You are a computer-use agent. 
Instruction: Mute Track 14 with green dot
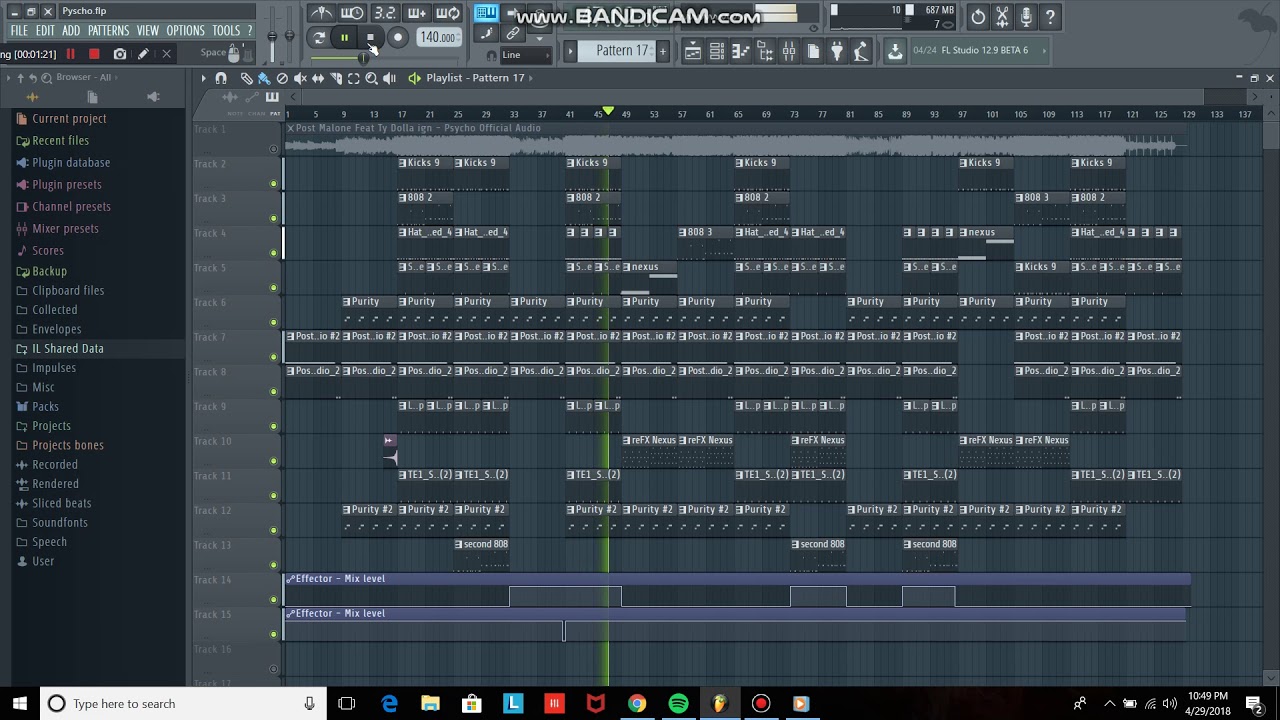(273, 599)
